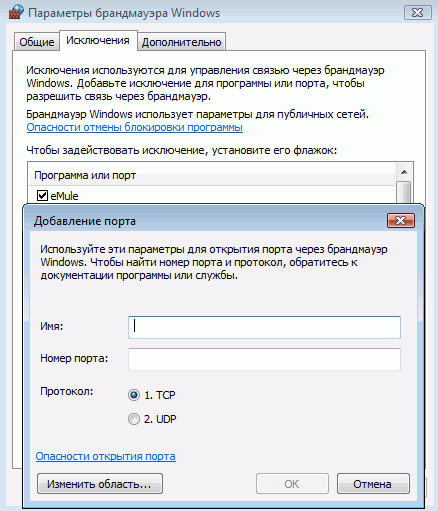Close the Параметры брандмауэра Windows window

point(417,13)
